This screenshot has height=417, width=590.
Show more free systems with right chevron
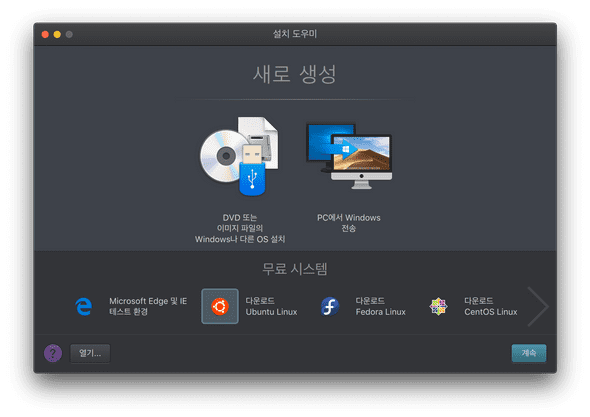click(x=538, y=306)
